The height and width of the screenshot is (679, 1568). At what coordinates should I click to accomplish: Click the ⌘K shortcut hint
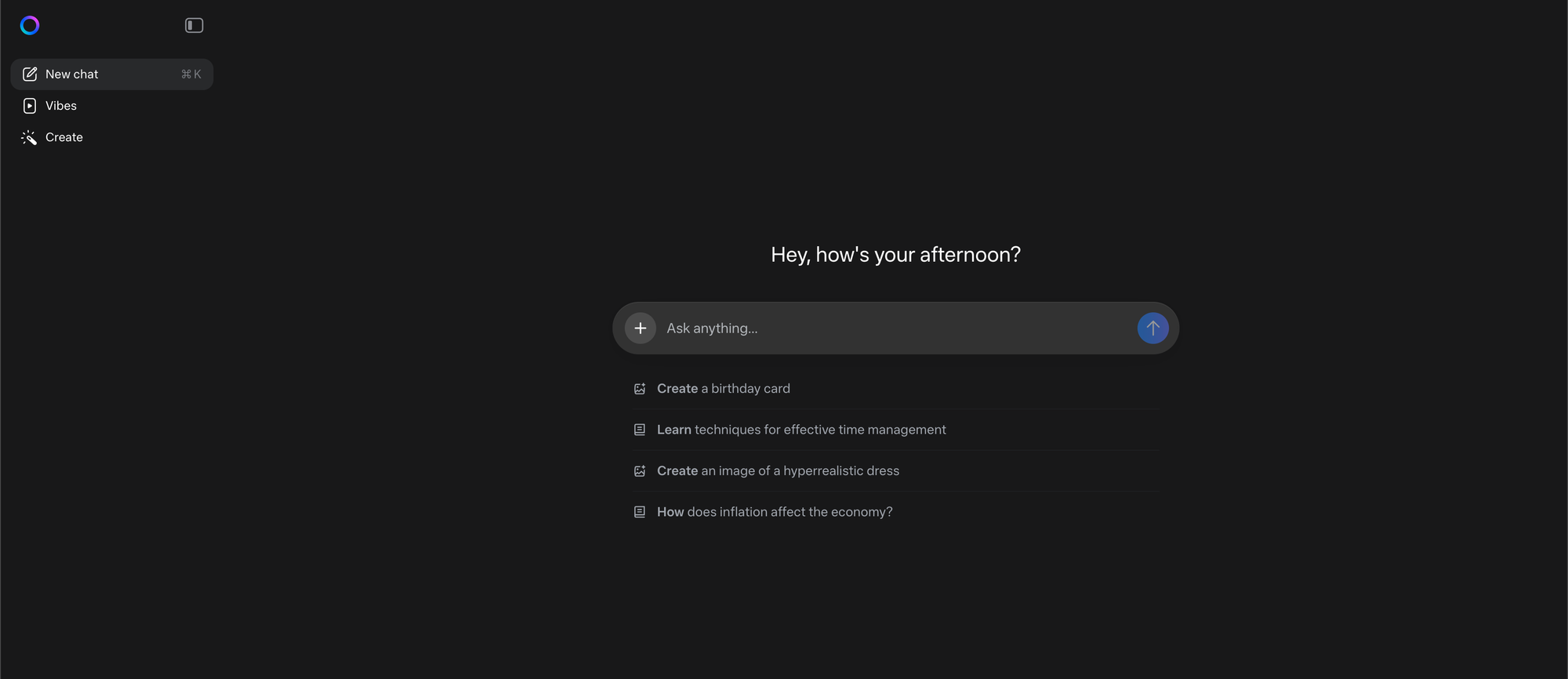tap(191, 74)
